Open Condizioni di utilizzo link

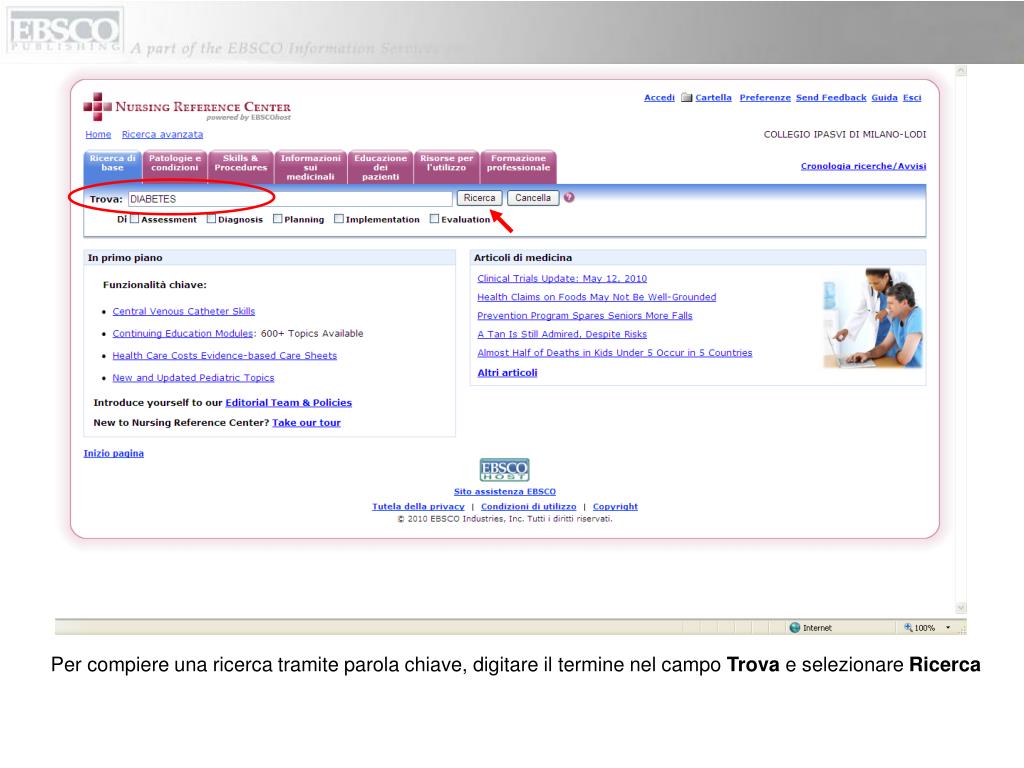528,506
